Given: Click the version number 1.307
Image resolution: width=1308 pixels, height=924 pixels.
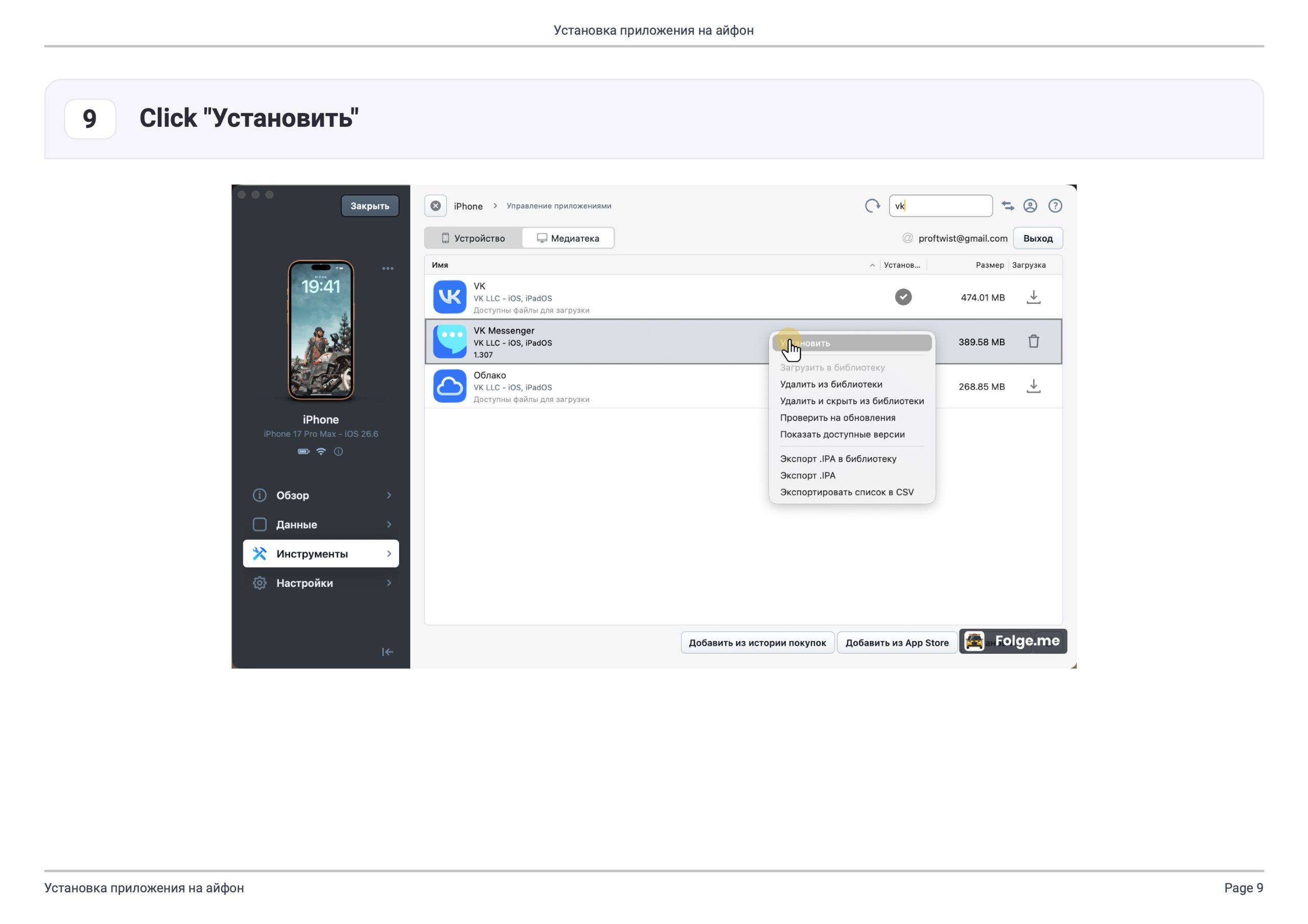Looking at the screenshot, I should click(x=482, y=354).
